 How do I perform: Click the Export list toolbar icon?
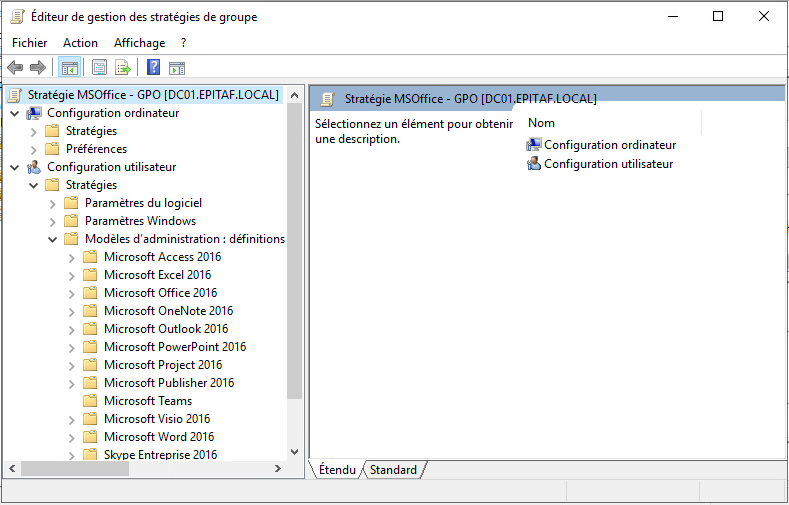(x=123, y=68)
